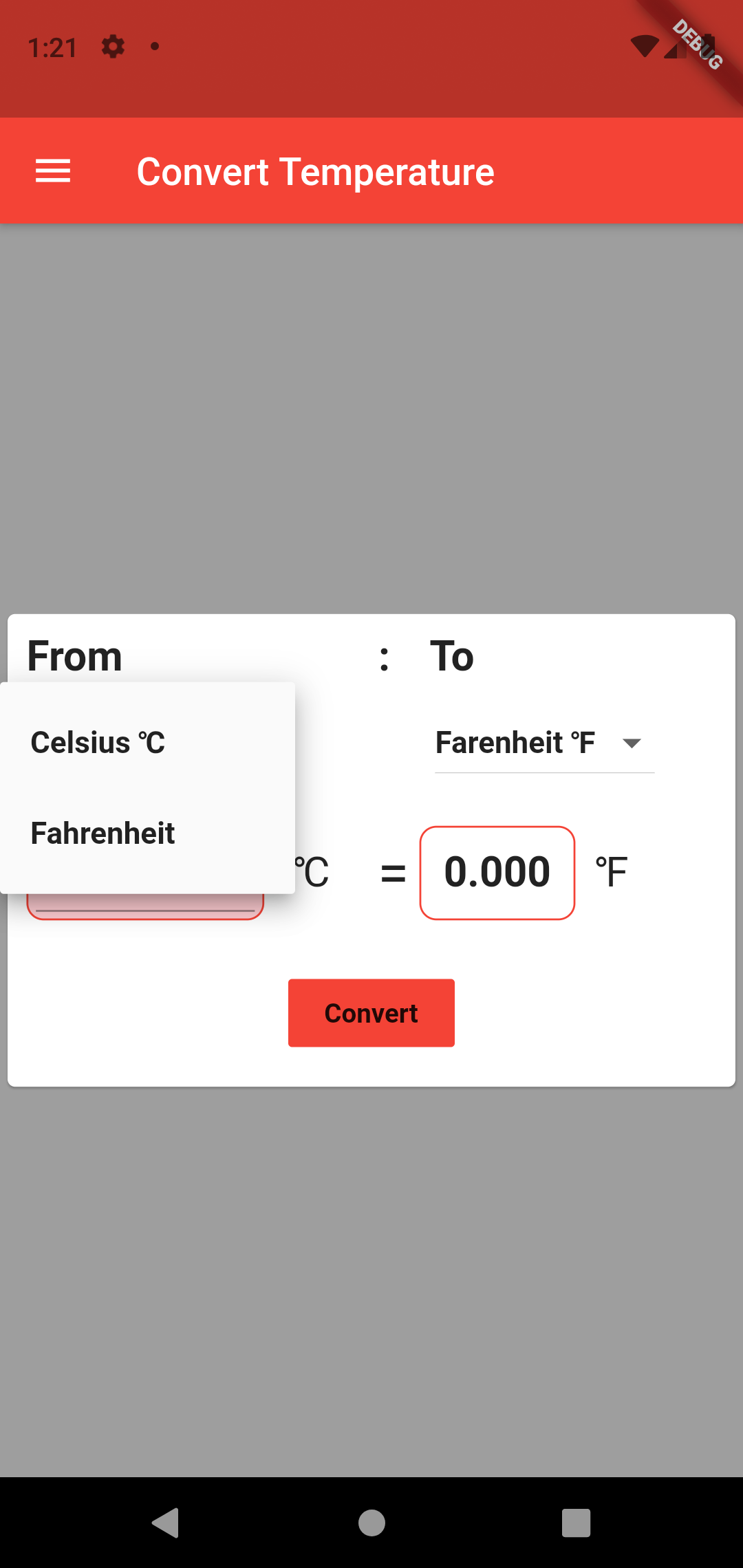
Task: Open the navigation drawer menu
Action: point(52,171)
